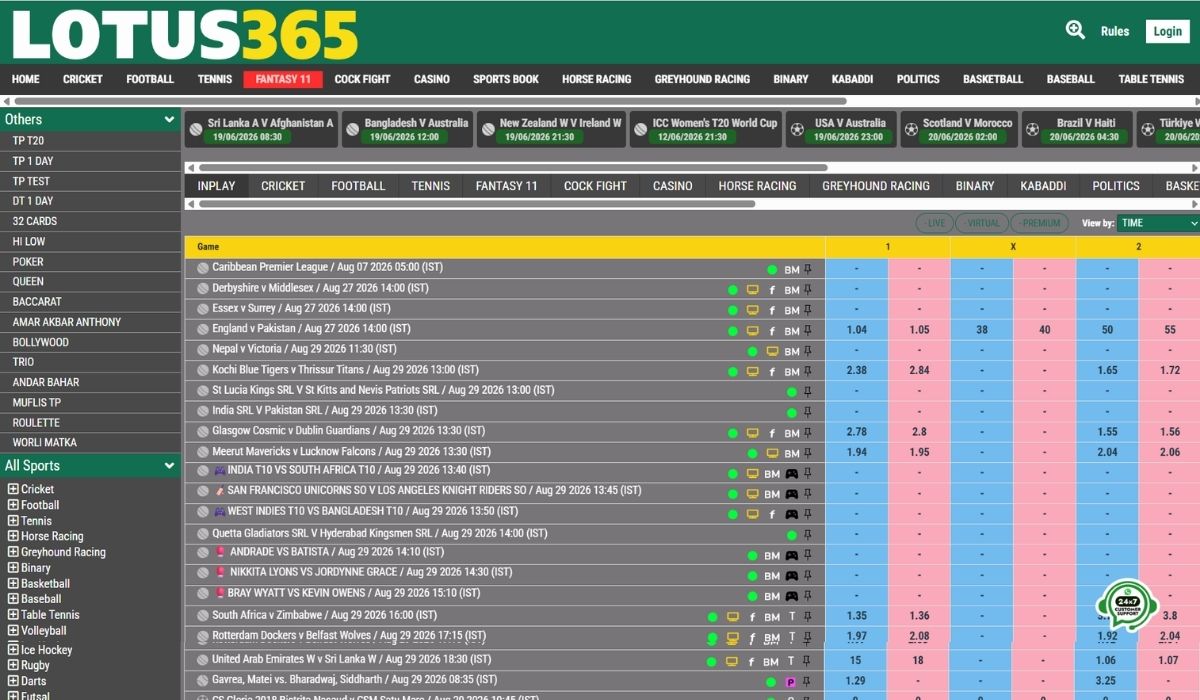Click BM icon for Meerut Mavericks v Lucknow Falcons
Screen dimensions: 1200x700
pyautogui.click(x=791, y=453)
